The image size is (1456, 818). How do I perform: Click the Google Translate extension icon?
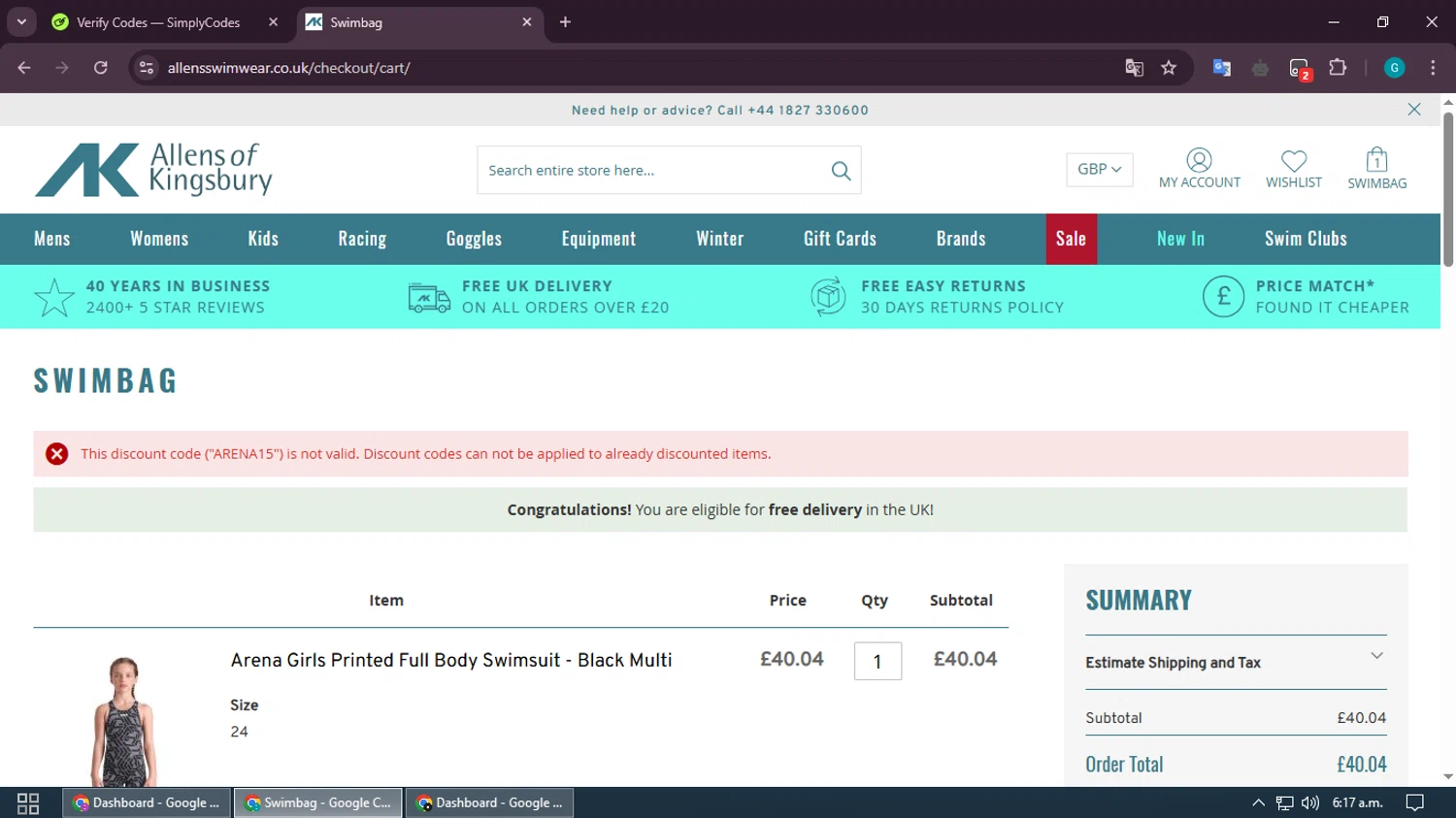[1222, 68]
